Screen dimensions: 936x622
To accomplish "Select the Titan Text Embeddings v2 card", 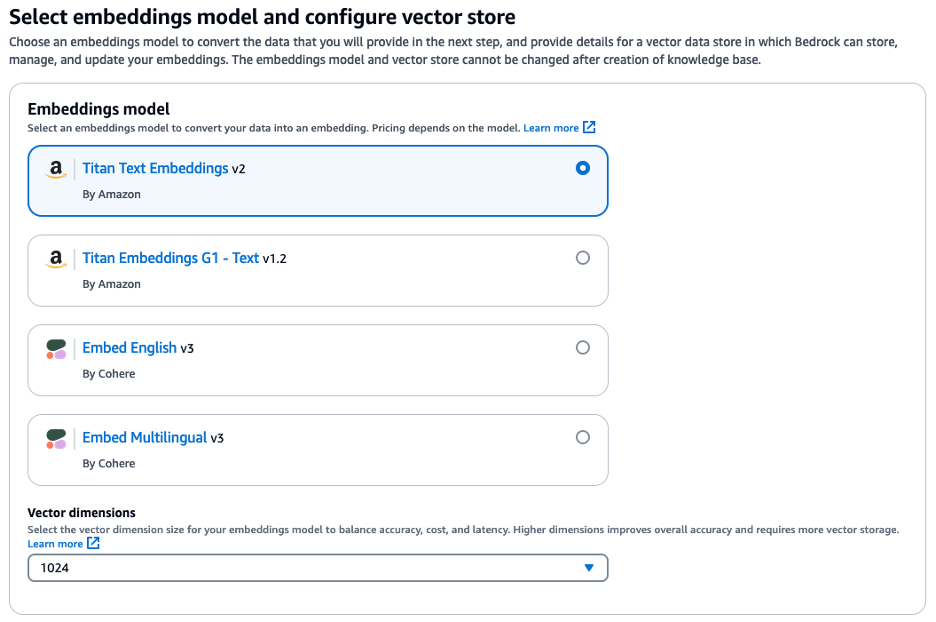I will point(317,182).
